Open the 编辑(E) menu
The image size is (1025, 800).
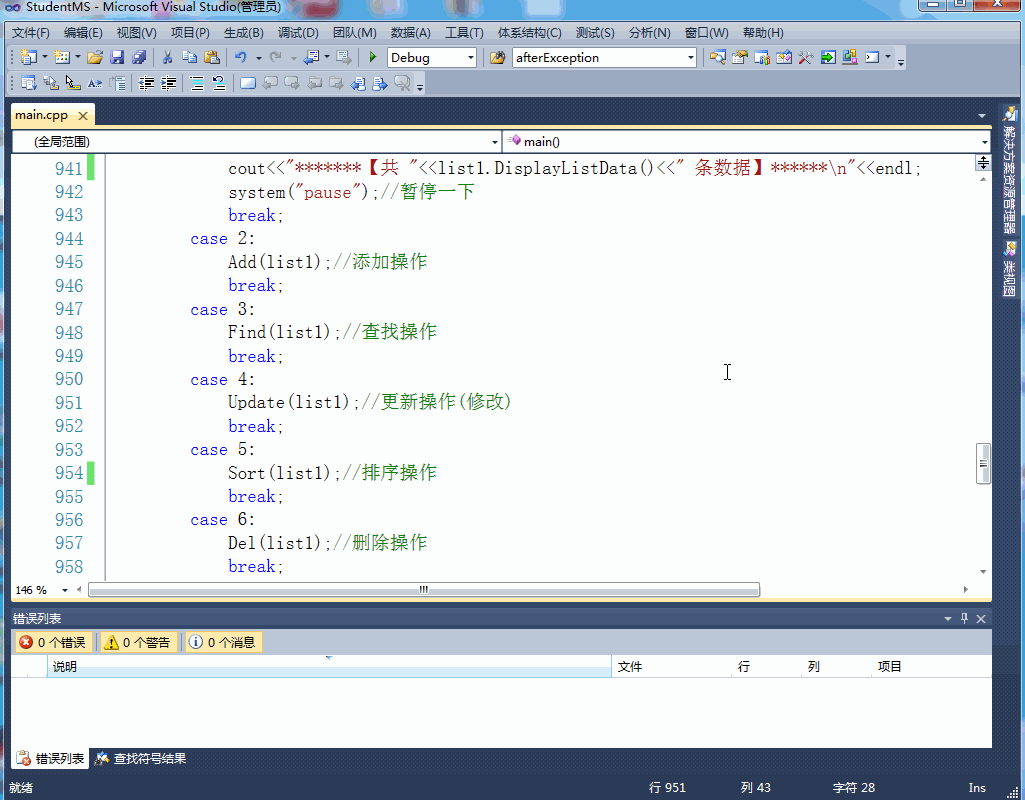tap(83, 33)
